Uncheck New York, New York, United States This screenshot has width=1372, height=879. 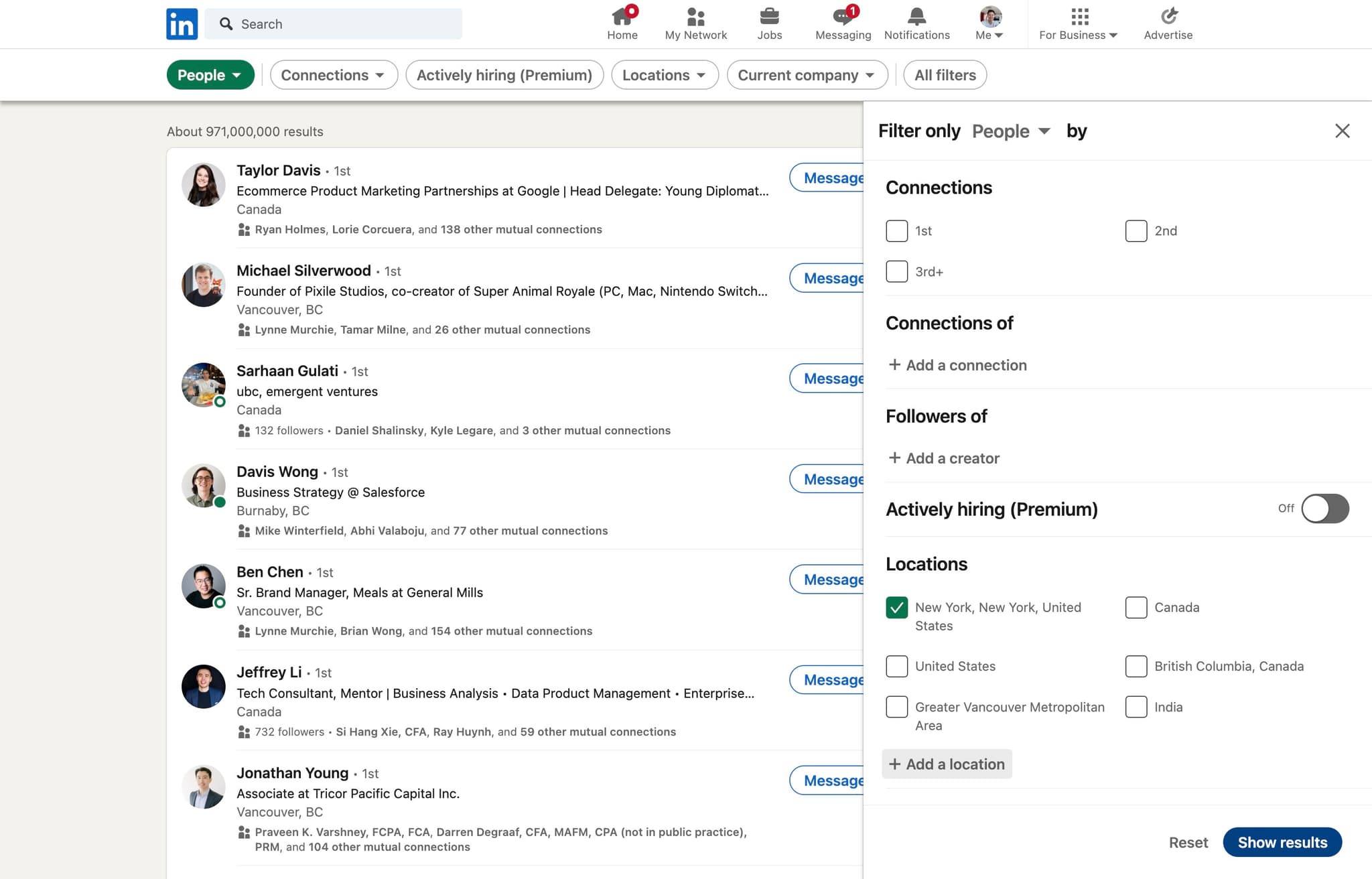[896, 607]
